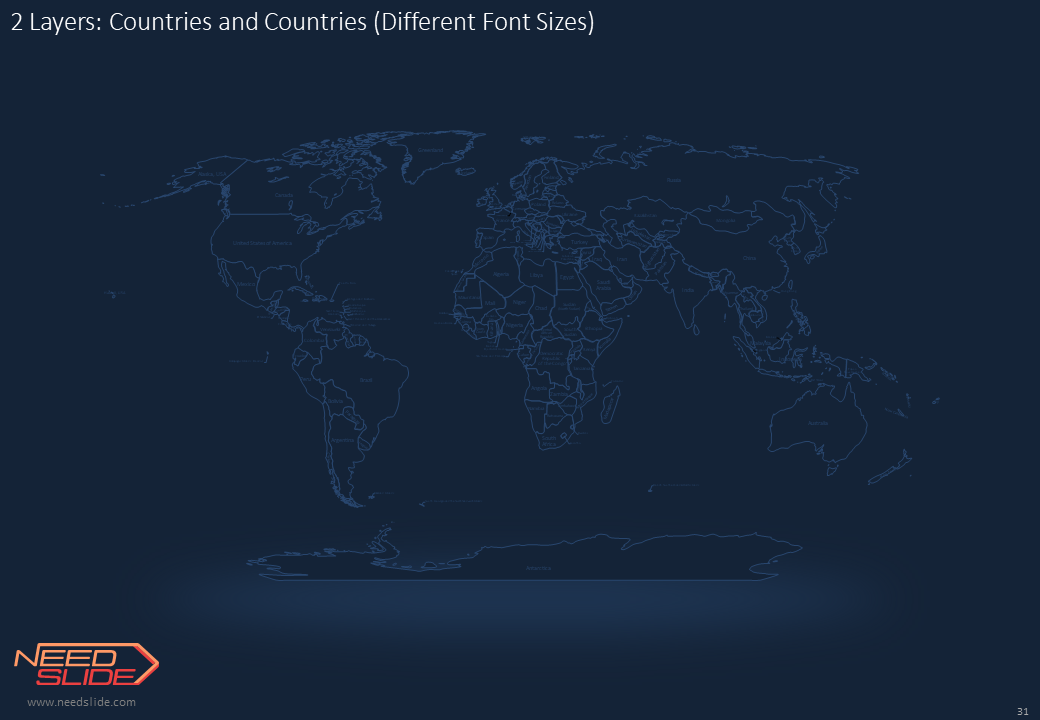Screen dimensions: 1040x720
Task: Click the Mali label on the map
Action: pos(490,303)
